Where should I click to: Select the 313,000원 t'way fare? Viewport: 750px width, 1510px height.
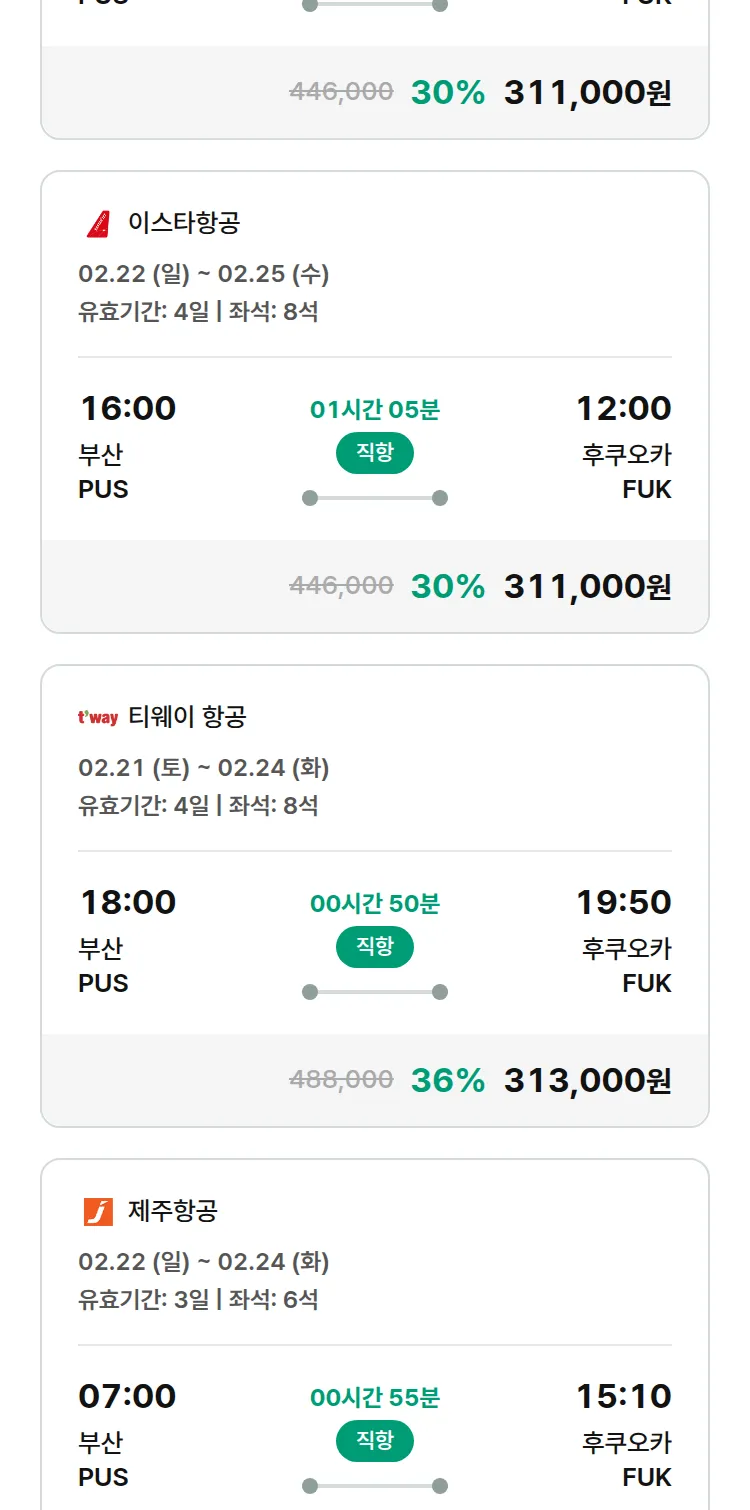pyautogui.click(x=587, y=1080)
